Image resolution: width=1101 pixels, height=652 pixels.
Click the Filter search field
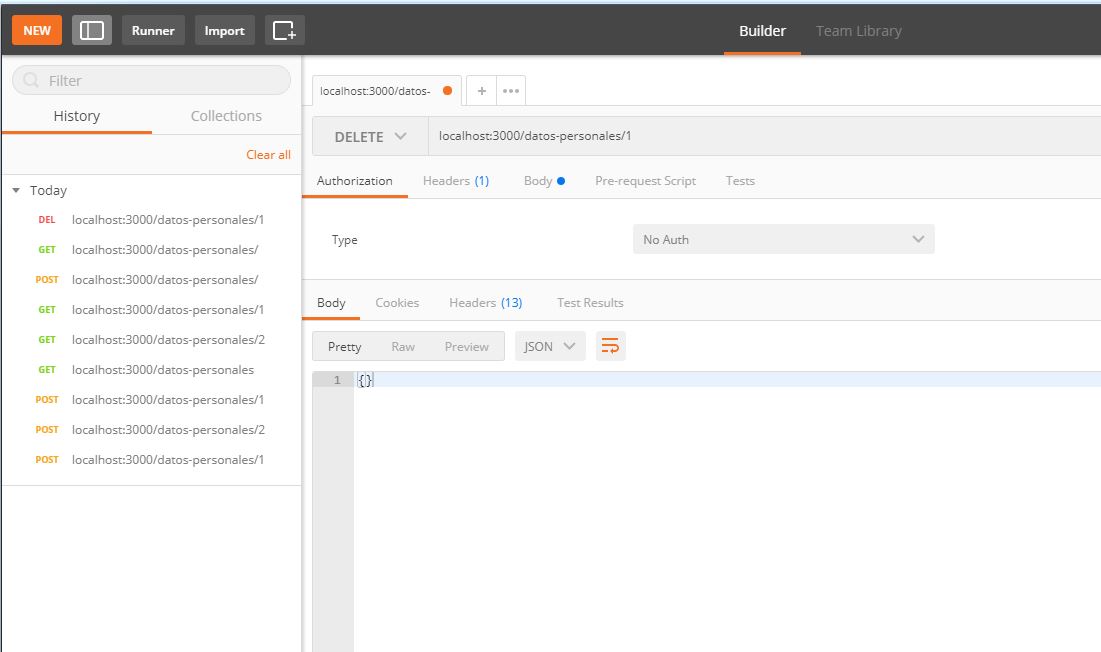152,81
